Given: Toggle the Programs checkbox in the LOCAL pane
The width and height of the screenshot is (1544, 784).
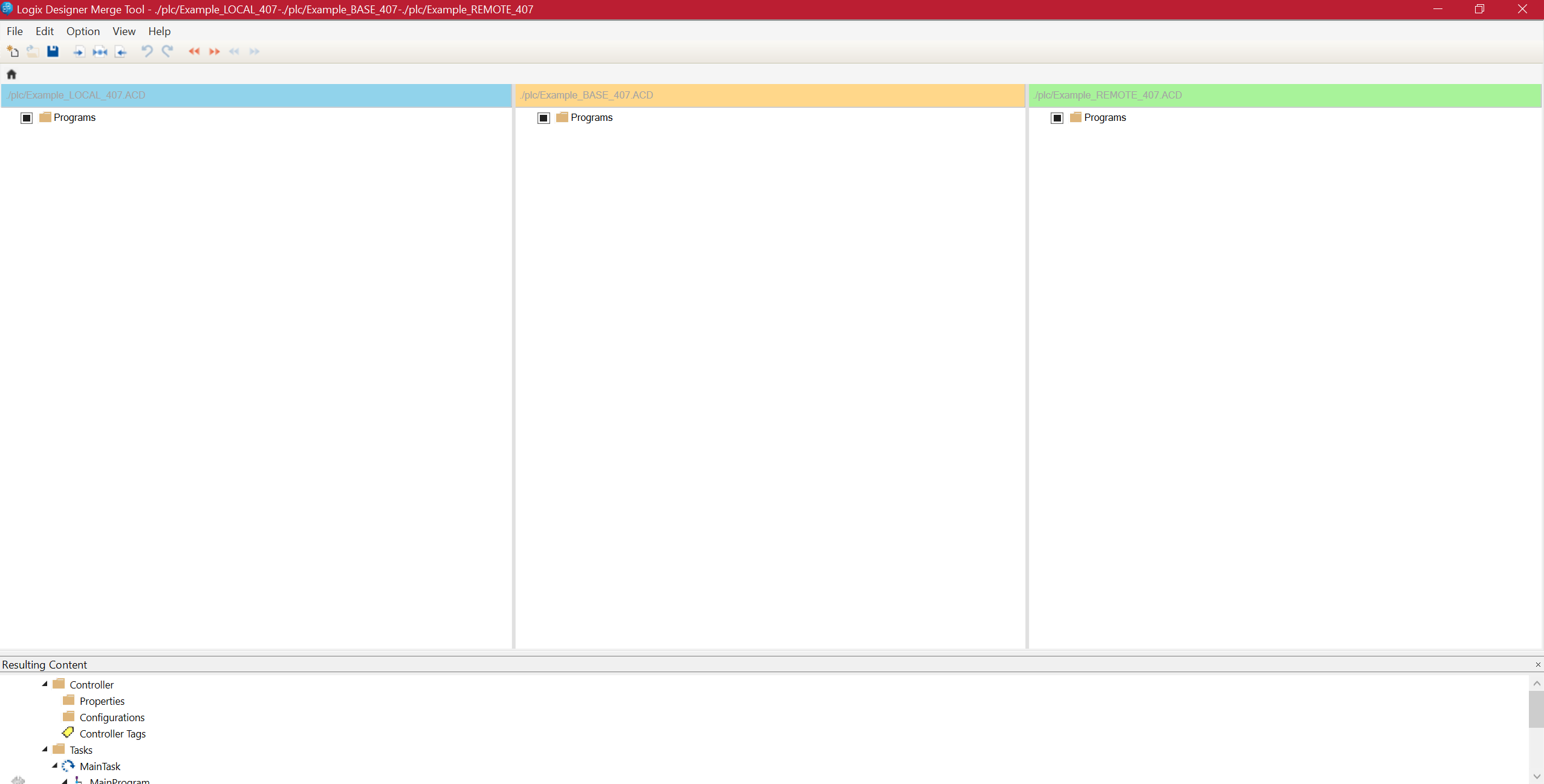Looking at the screenshot, I should coord(27,118).
